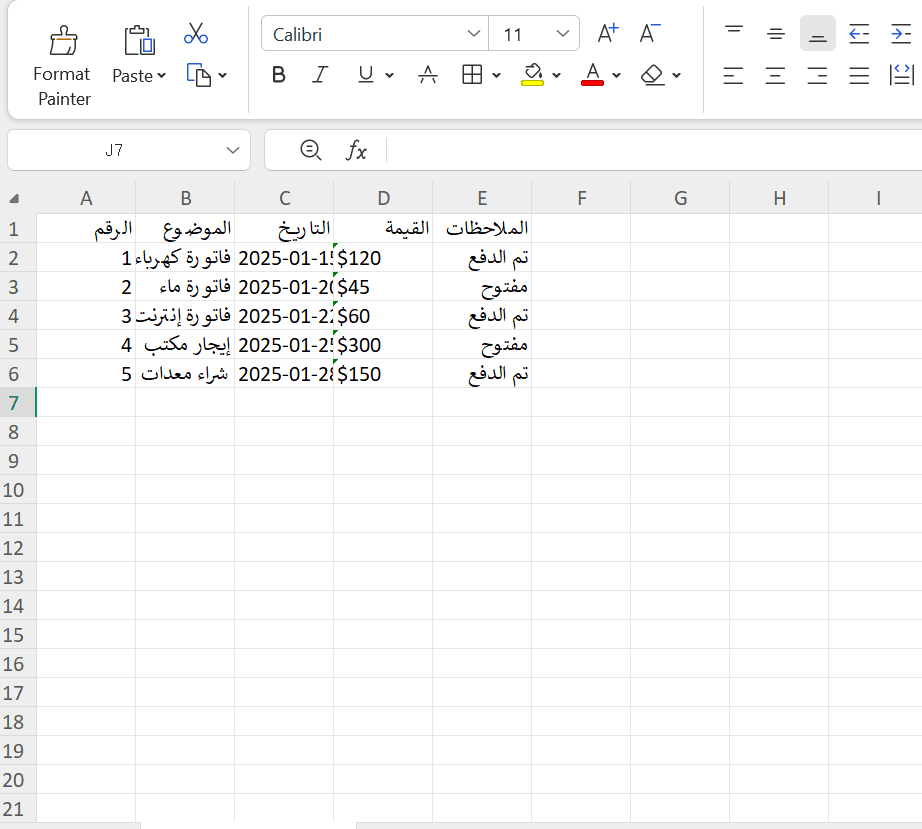This screenshot has height=829, width=922.
Task: Click the header cell التاريخ
Action: (x=284, y=228)
